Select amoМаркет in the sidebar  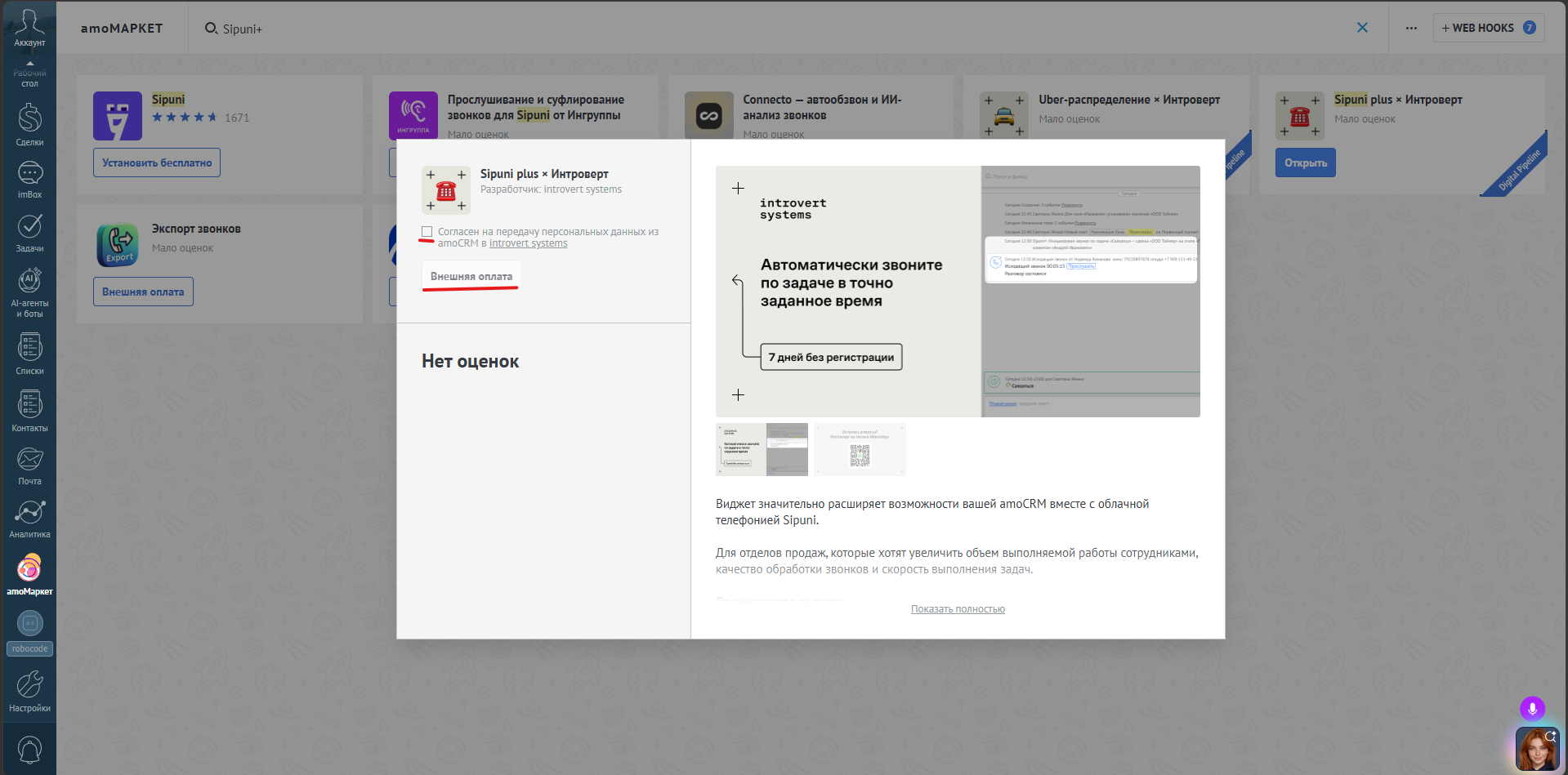[x=29, y=574]
